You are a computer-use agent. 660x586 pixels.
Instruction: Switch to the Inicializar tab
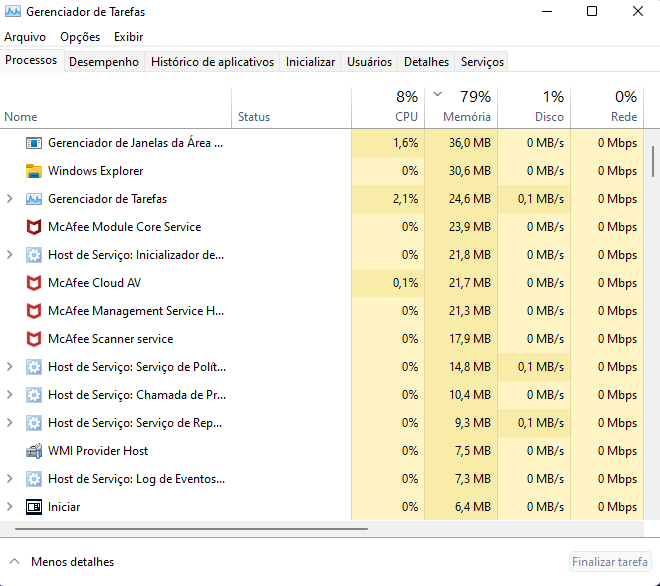pyautogui.click(x=310, y=62)
